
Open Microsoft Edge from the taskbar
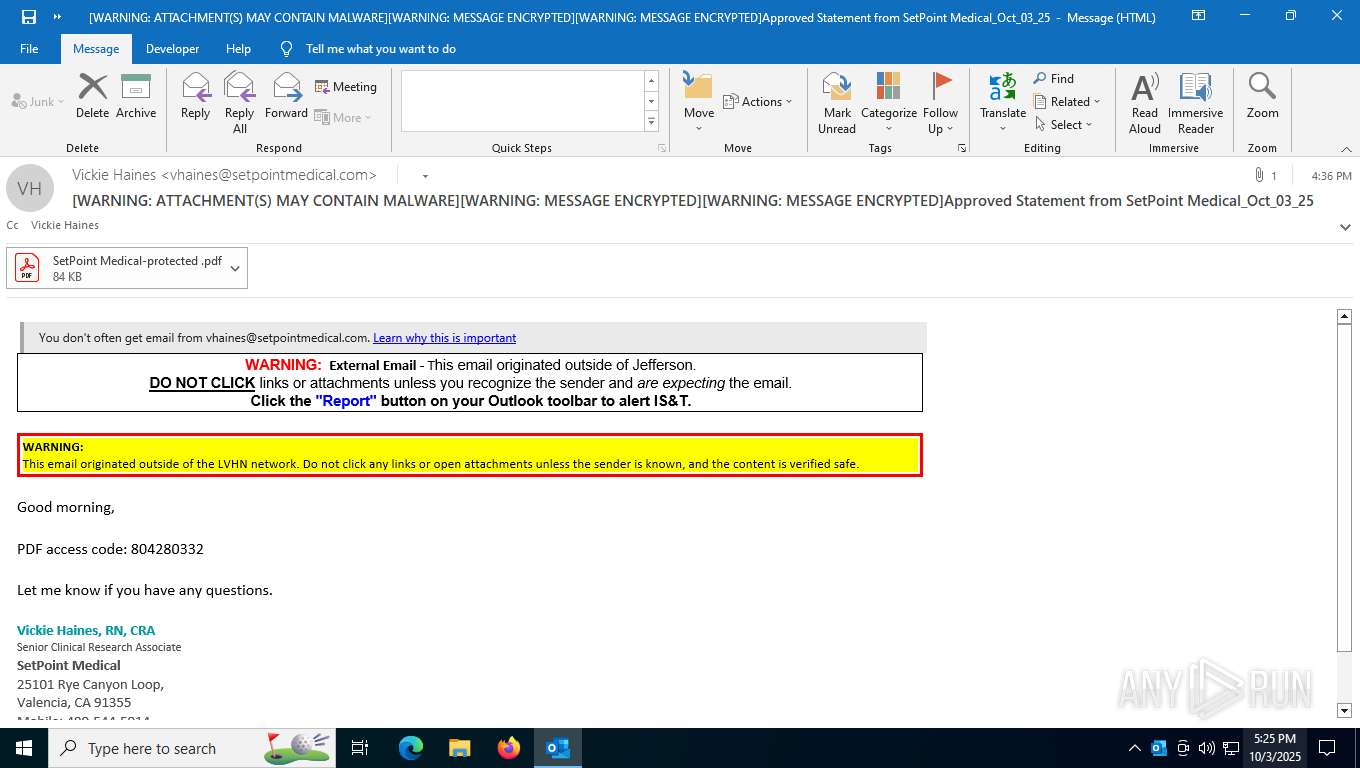point(411,748)
